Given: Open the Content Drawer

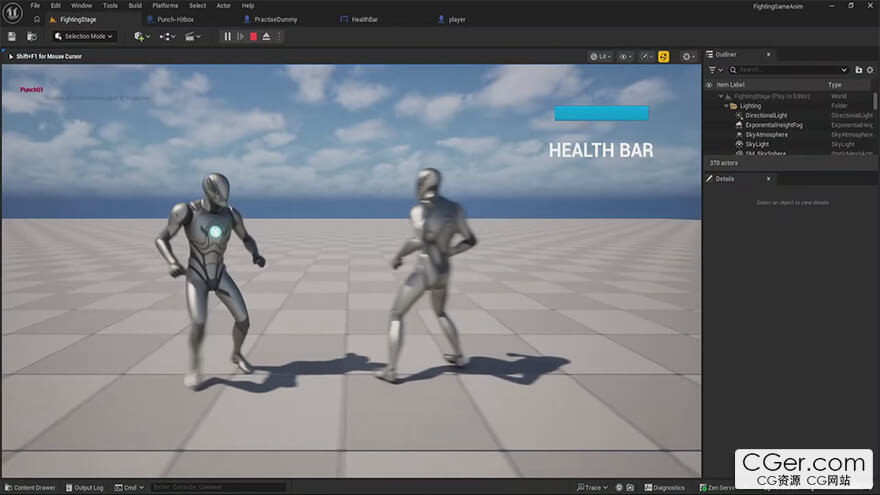Looking at the screenshot, I should tap(30, 488).
